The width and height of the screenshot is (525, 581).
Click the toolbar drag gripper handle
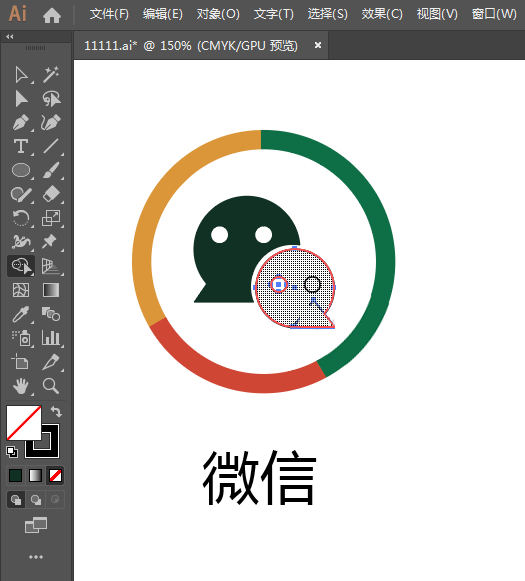[x=36, y=48]
